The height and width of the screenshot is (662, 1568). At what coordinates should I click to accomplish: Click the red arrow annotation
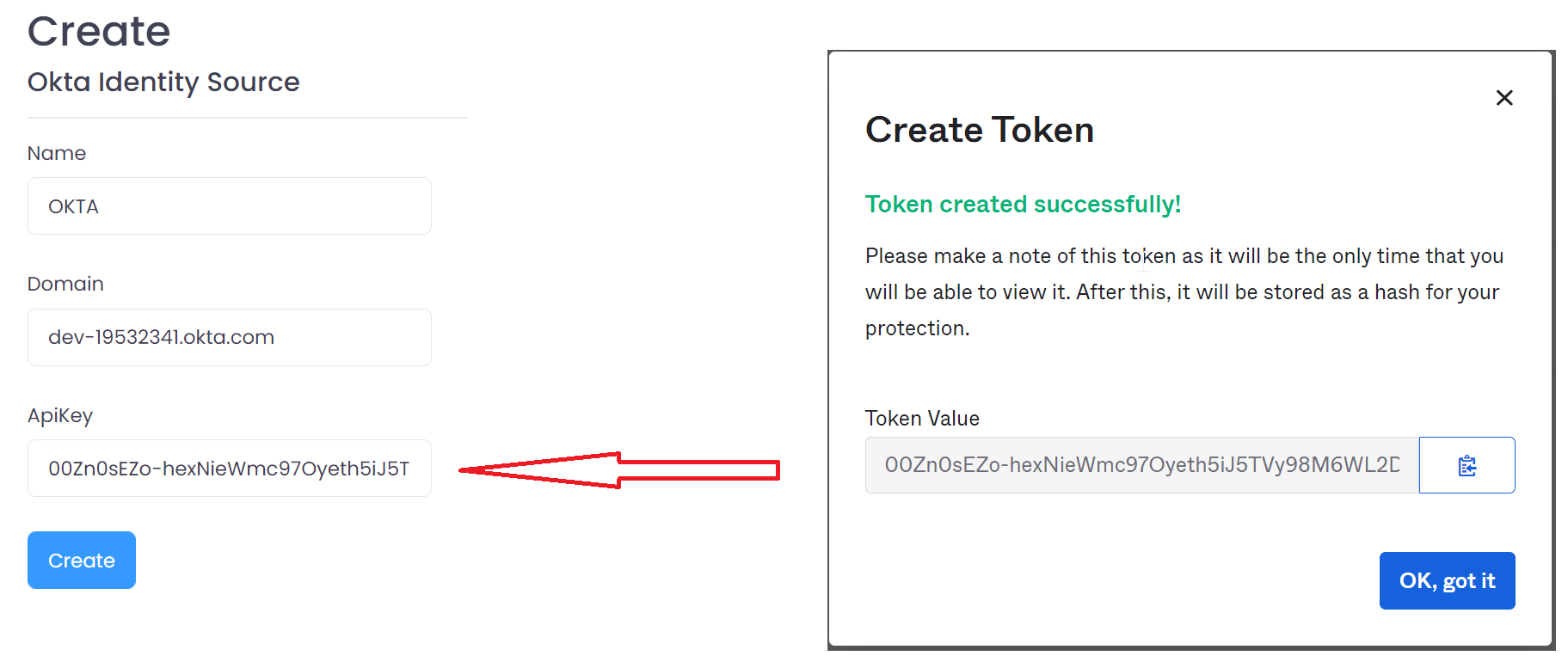click(619, 470)
